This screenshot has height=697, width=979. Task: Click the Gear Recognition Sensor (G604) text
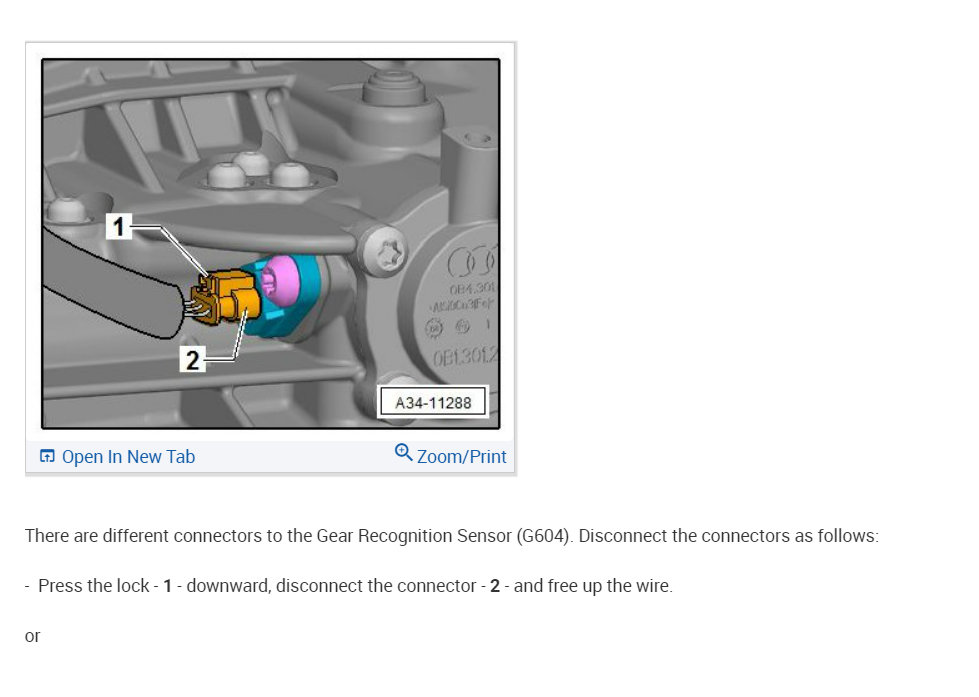[443, 536]
